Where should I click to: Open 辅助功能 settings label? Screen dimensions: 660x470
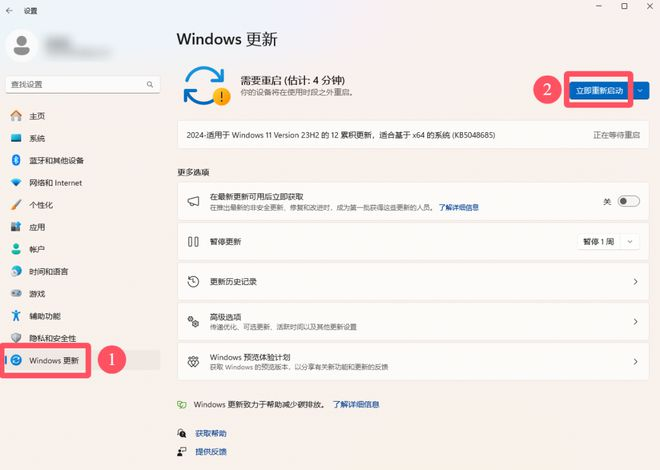click(45, 316)
